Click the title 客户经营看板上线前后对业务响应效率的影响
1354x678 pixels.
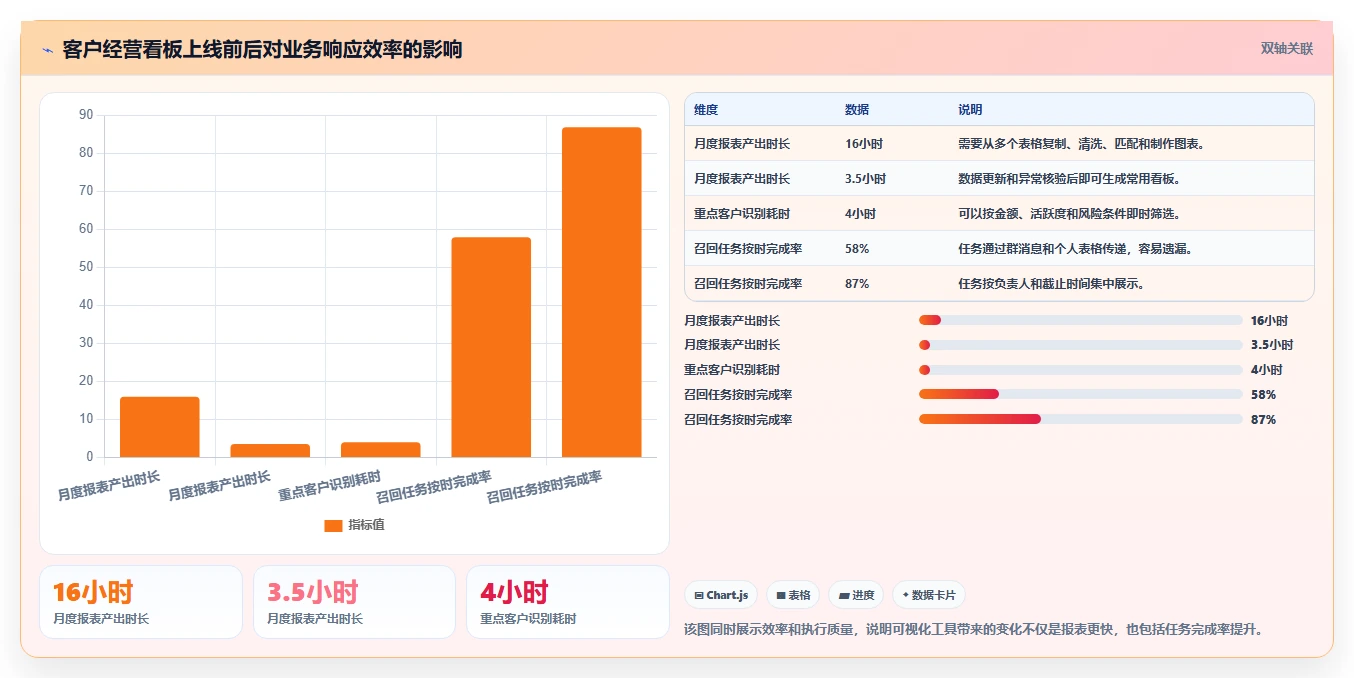(x=262, y=49)
